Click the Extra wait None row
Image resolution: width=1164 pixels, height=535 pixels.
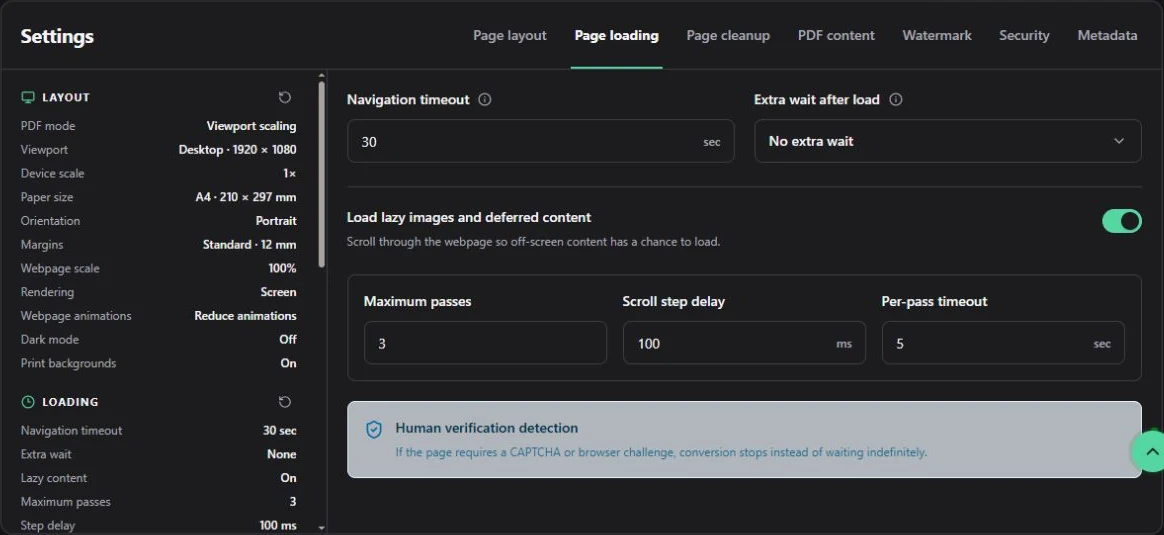tap(158, 454)
